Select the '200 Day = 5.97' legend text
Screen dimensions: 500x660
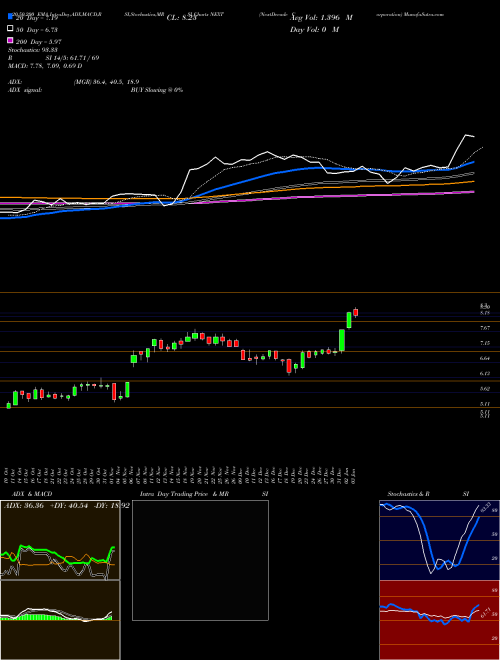tap(39, 41)
